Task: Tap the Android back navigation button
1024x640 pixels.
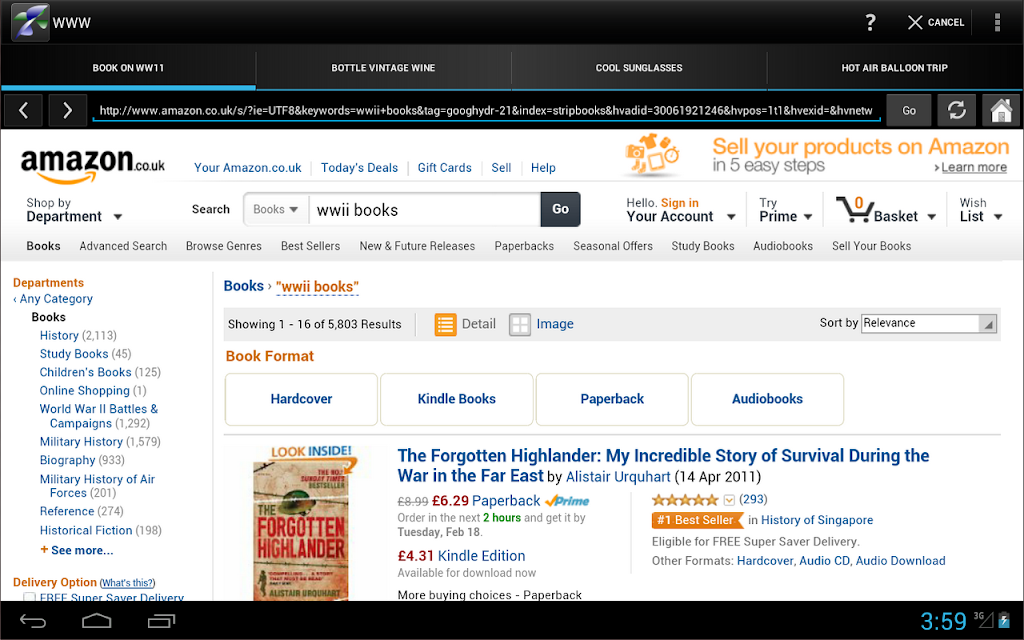Action: (x=33, y=621)
